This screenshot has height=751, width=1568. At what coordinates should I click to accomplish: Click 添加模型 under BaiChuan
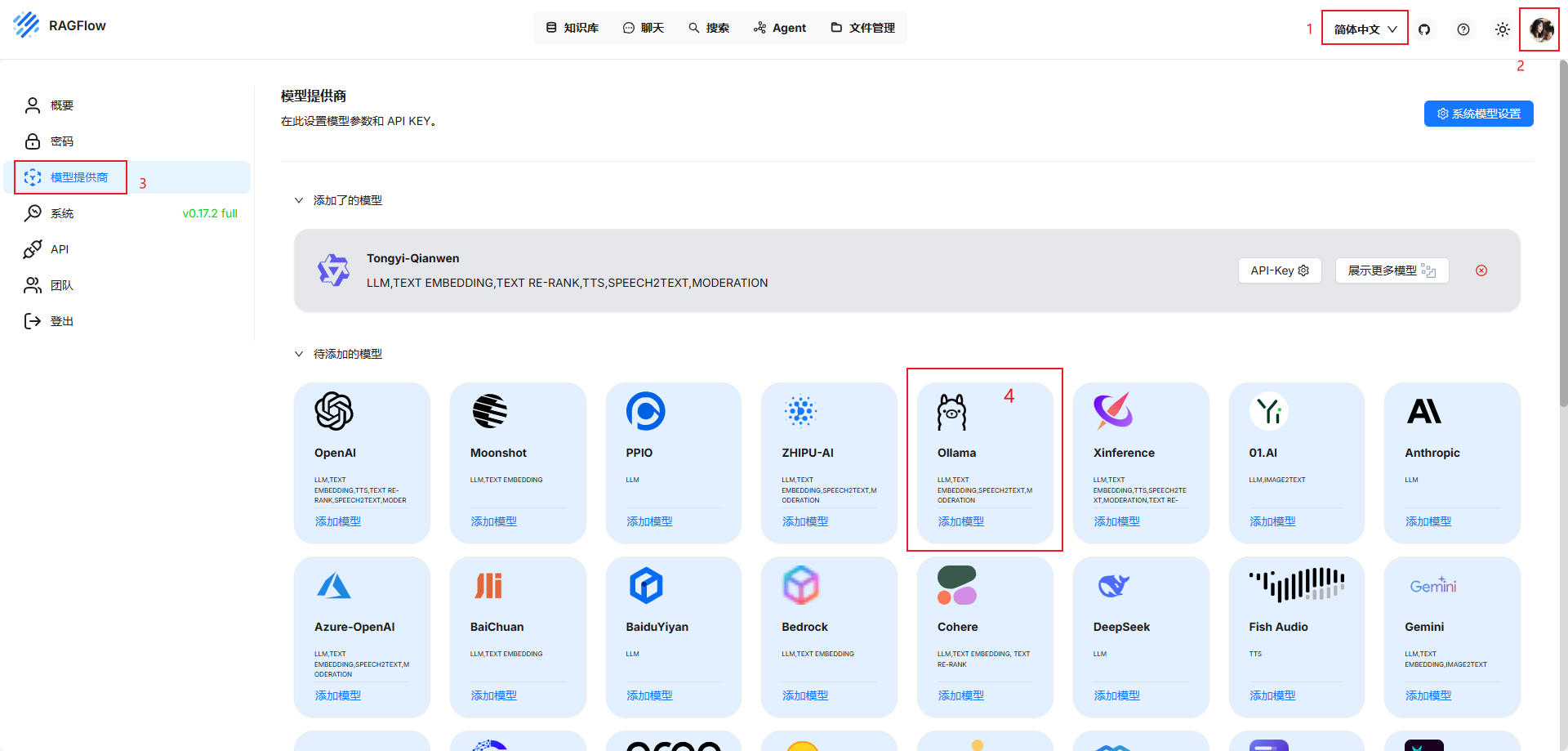pos(494,695)
